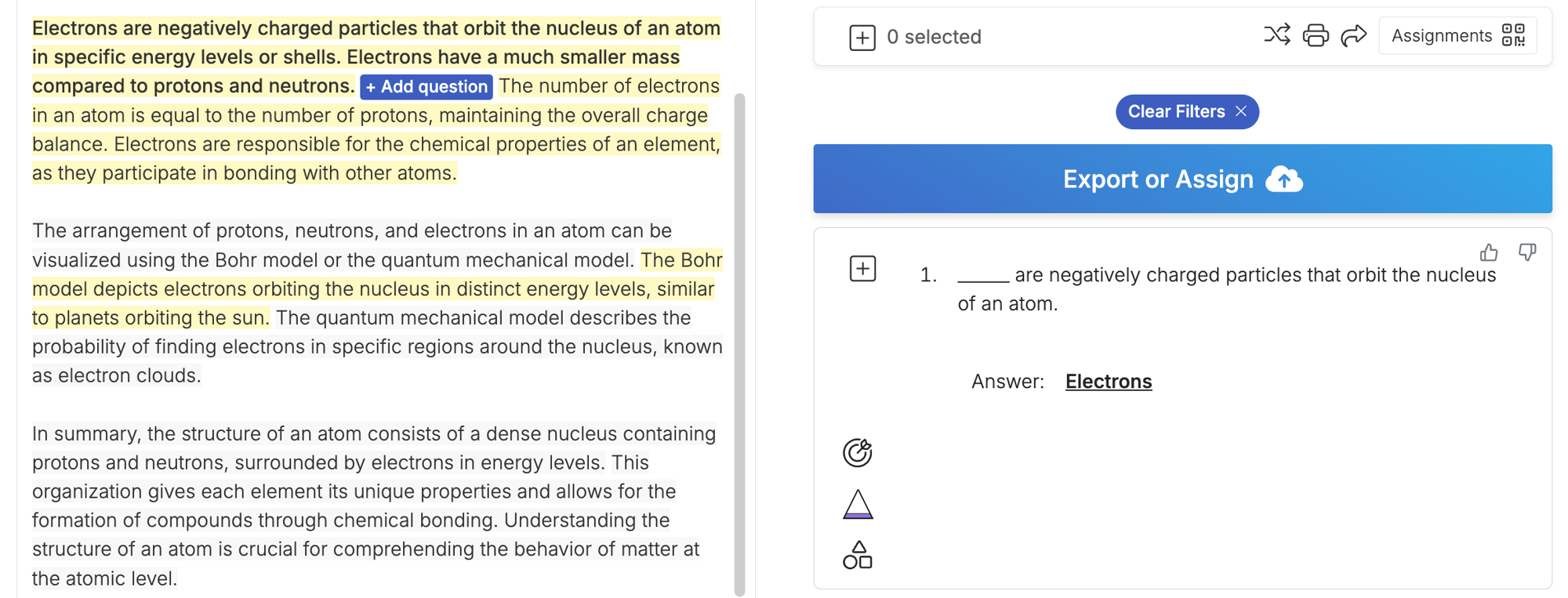Click the target icon under question 1
The image size is (1568, 598).
[857, 452]
